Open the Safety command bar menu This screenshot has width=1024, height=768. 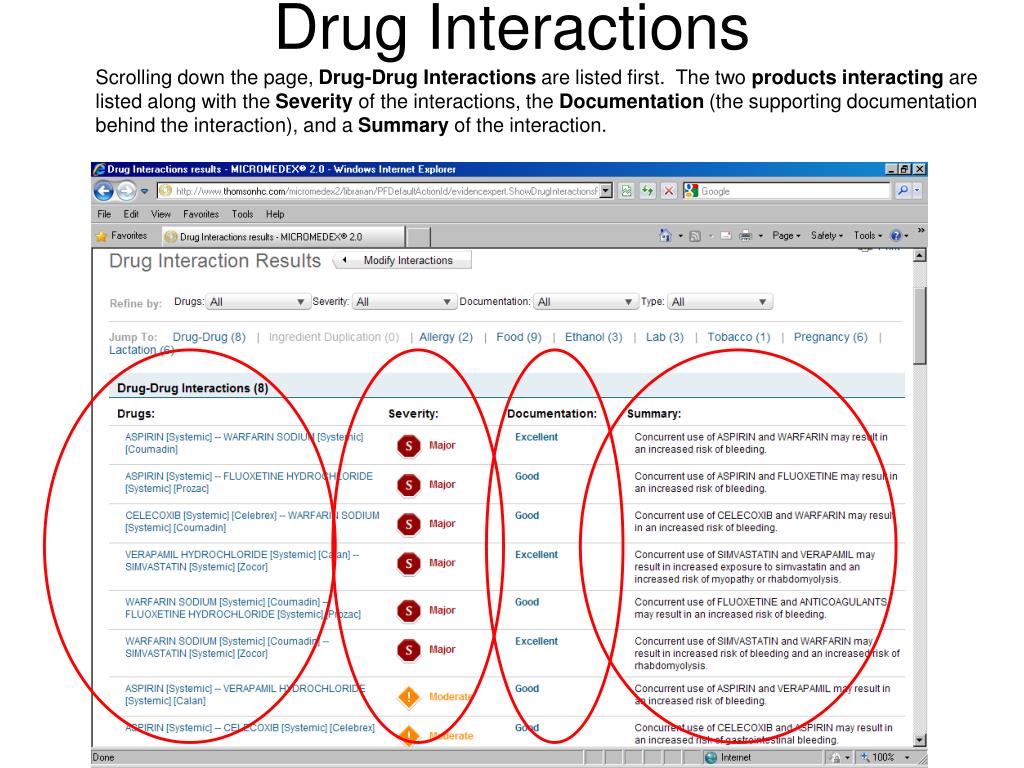(x=827, y=236)
